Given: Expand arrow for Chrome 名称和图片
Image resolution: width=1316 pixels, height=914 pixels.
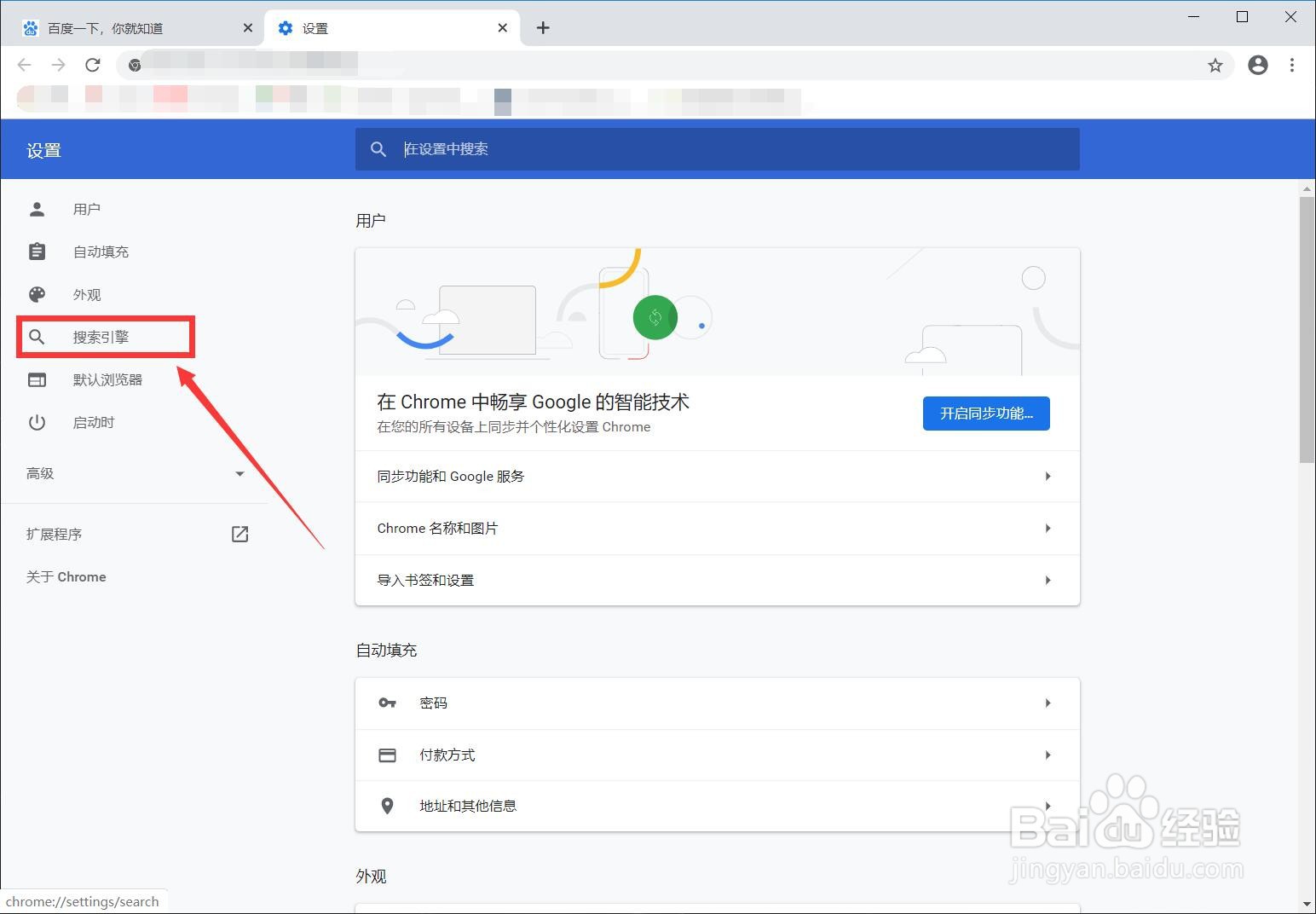Looking at the screenshot, I should tap(1048, 529).
